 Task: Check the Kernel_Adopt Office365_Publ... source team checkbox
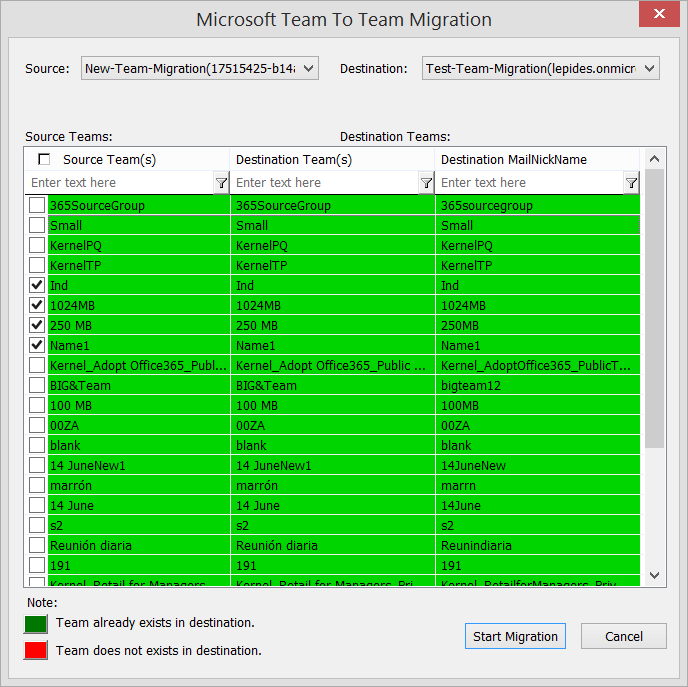[37, 365]
